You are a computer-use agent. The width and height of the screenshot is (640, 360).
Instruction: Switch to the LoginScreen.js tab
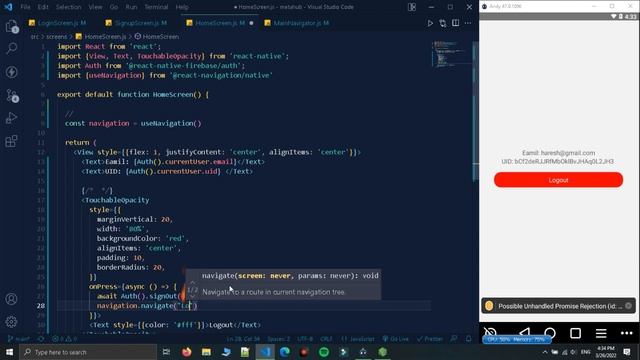click(57, 23)
